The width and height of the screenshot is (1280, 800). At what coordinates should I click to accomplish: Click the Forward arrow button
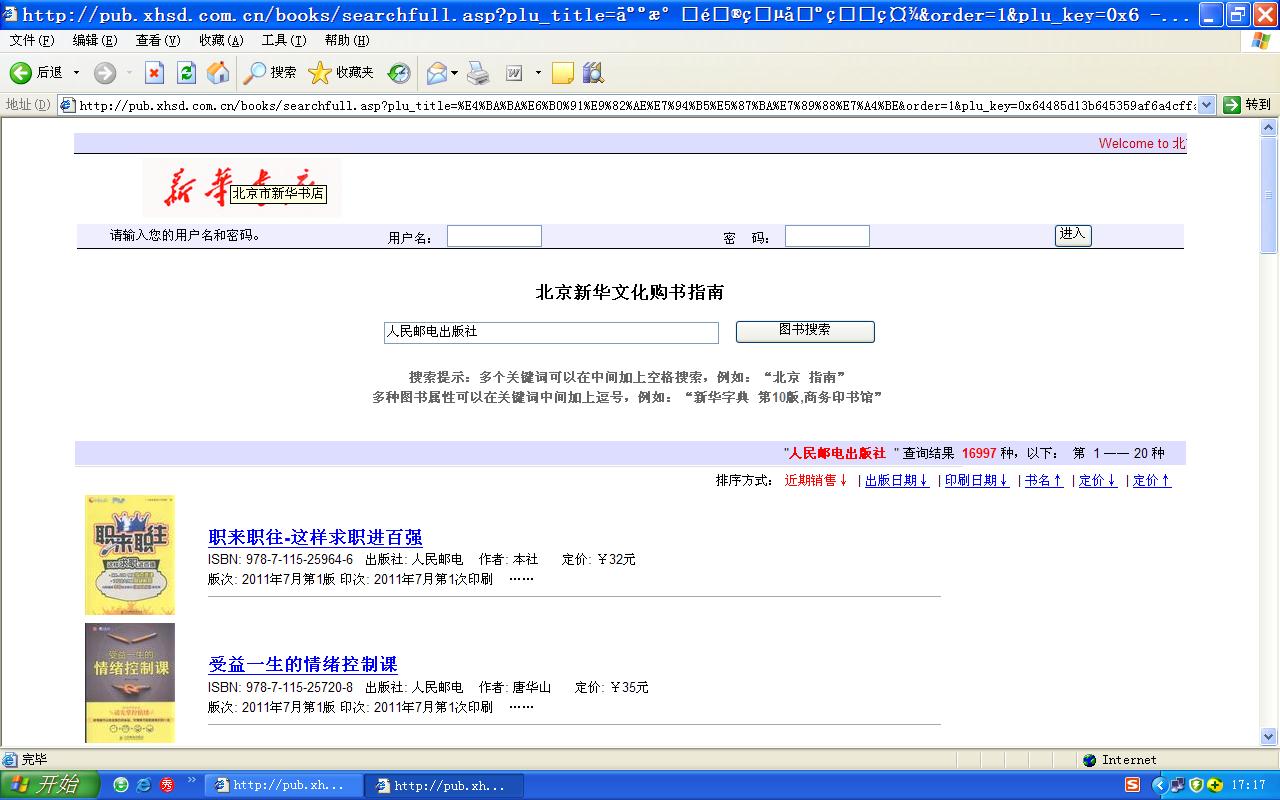click(105, 73)
